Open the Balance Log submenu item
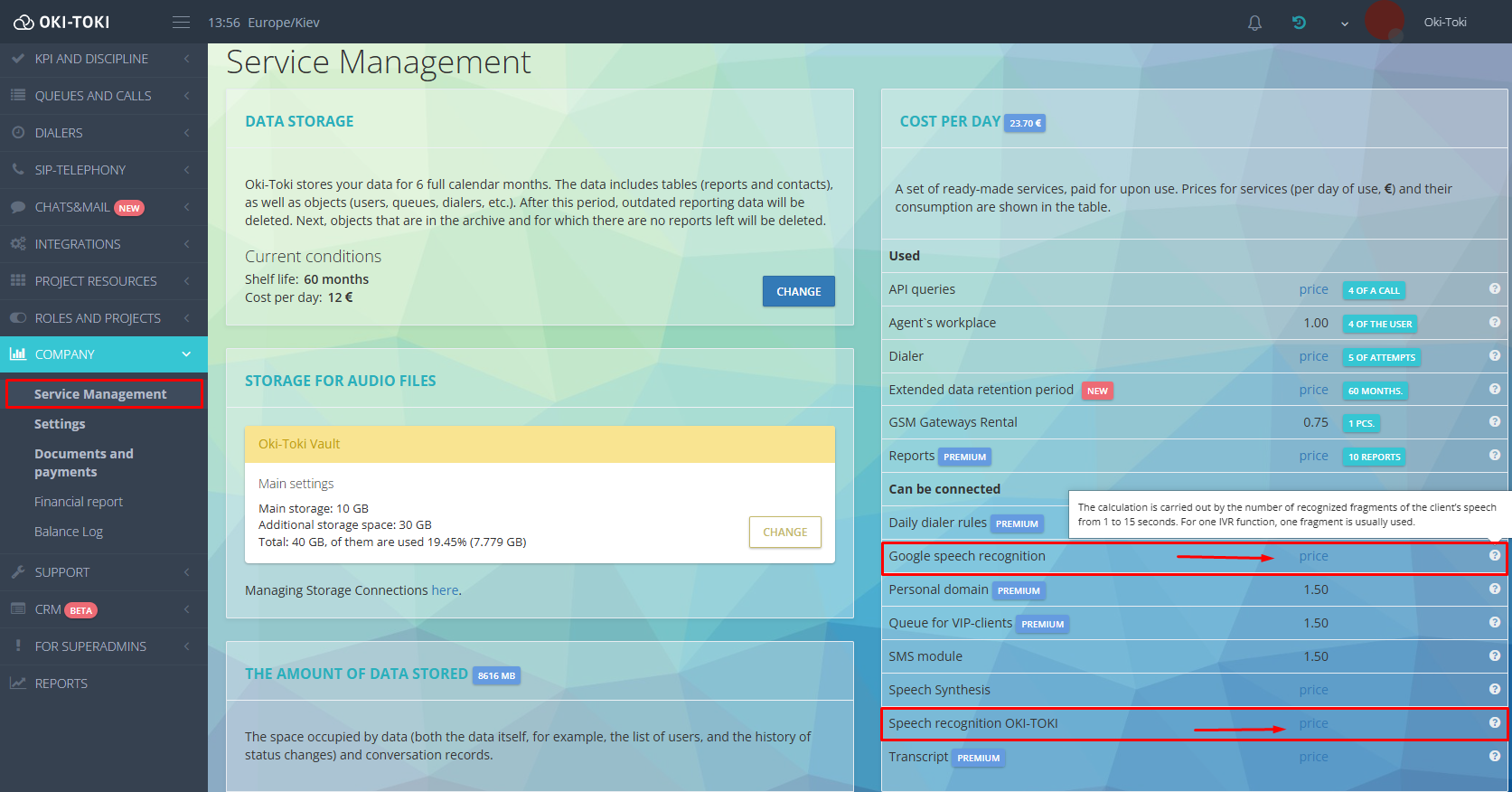 click(x=69, y=532)
